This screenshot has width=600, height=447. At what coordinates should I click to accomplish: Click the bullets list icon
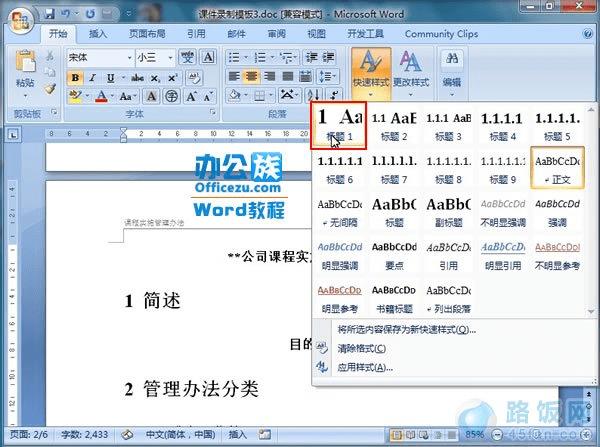(x=234, y=57)
